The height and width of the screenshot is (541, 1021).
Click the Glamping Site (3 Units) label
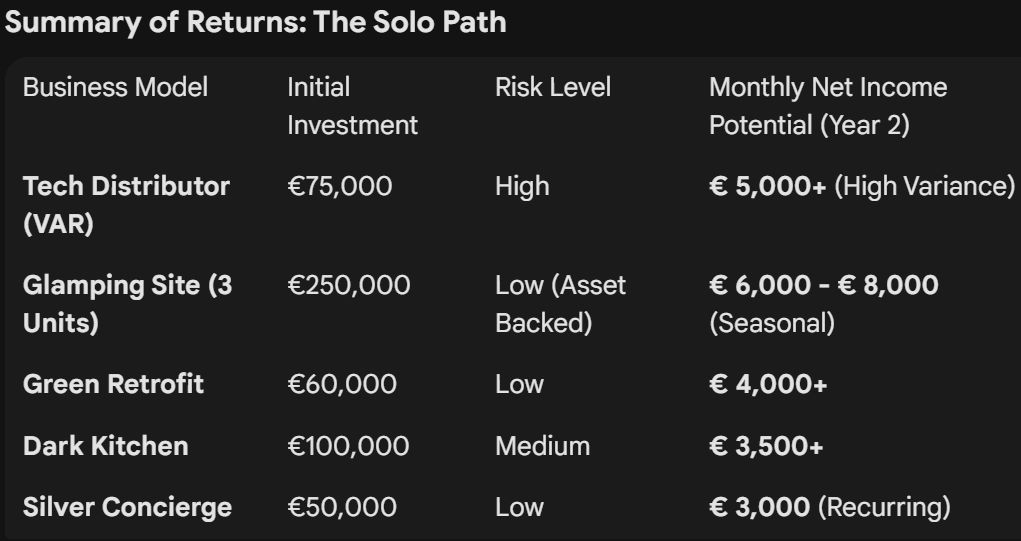[x=127, y=304]
